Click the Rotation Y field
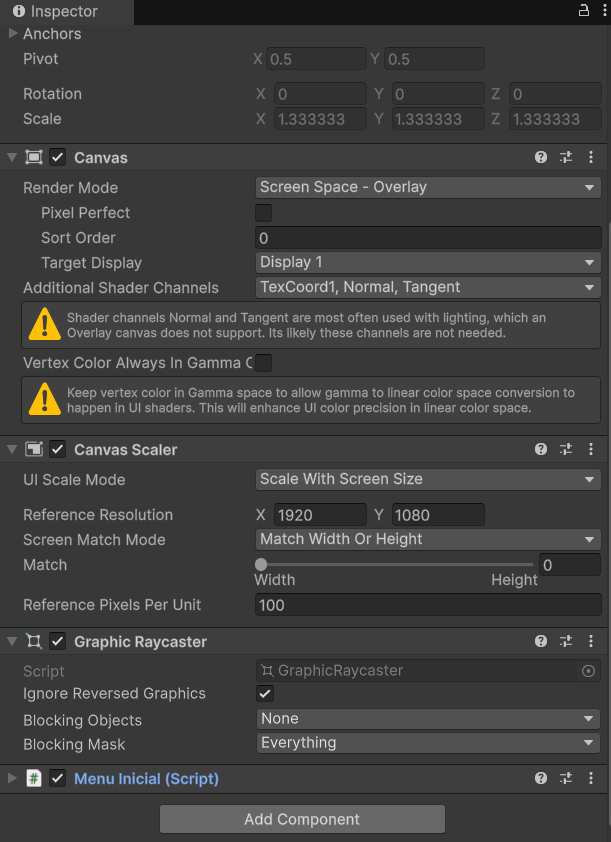The height and width of the screenshot is (842, 611). pyautogui.click(x=438, y=94)
